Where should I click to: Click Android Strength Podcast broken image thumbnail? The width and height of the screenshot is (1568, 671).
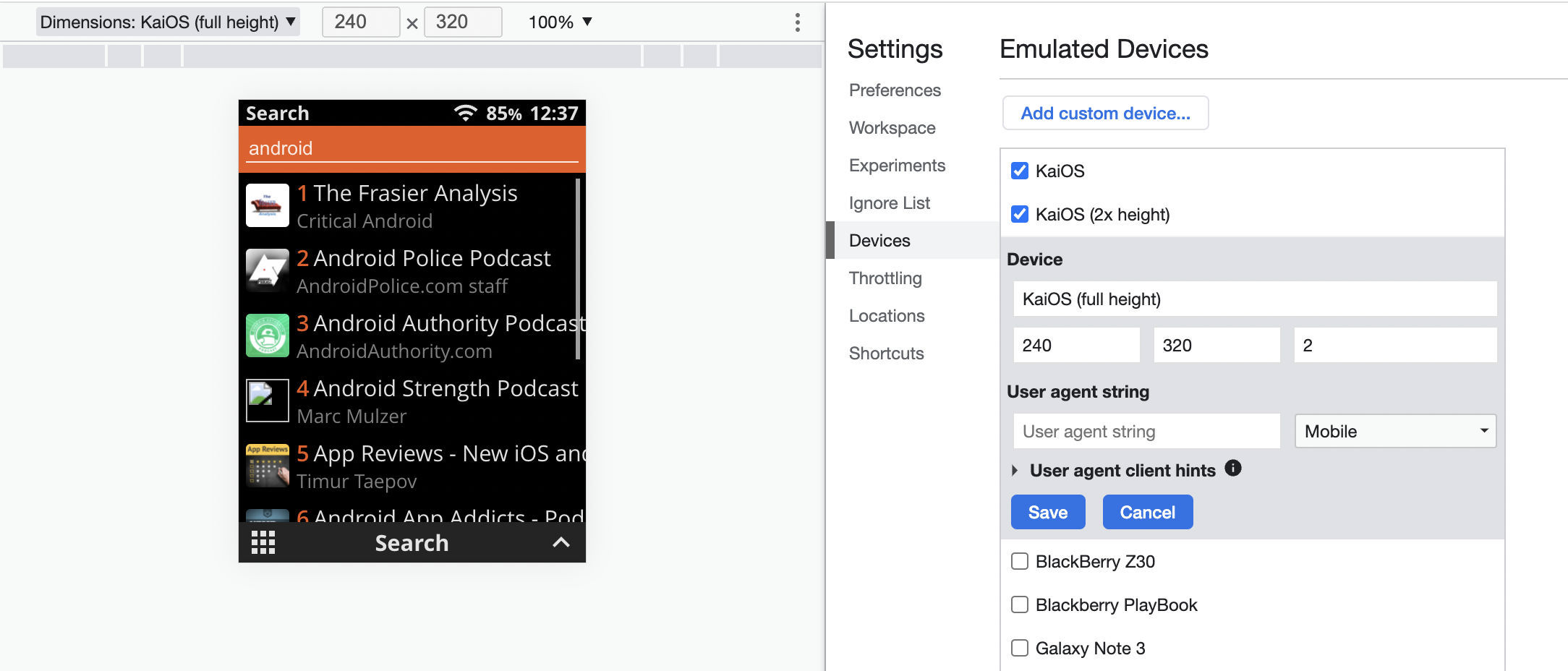(x=268, y=401)
